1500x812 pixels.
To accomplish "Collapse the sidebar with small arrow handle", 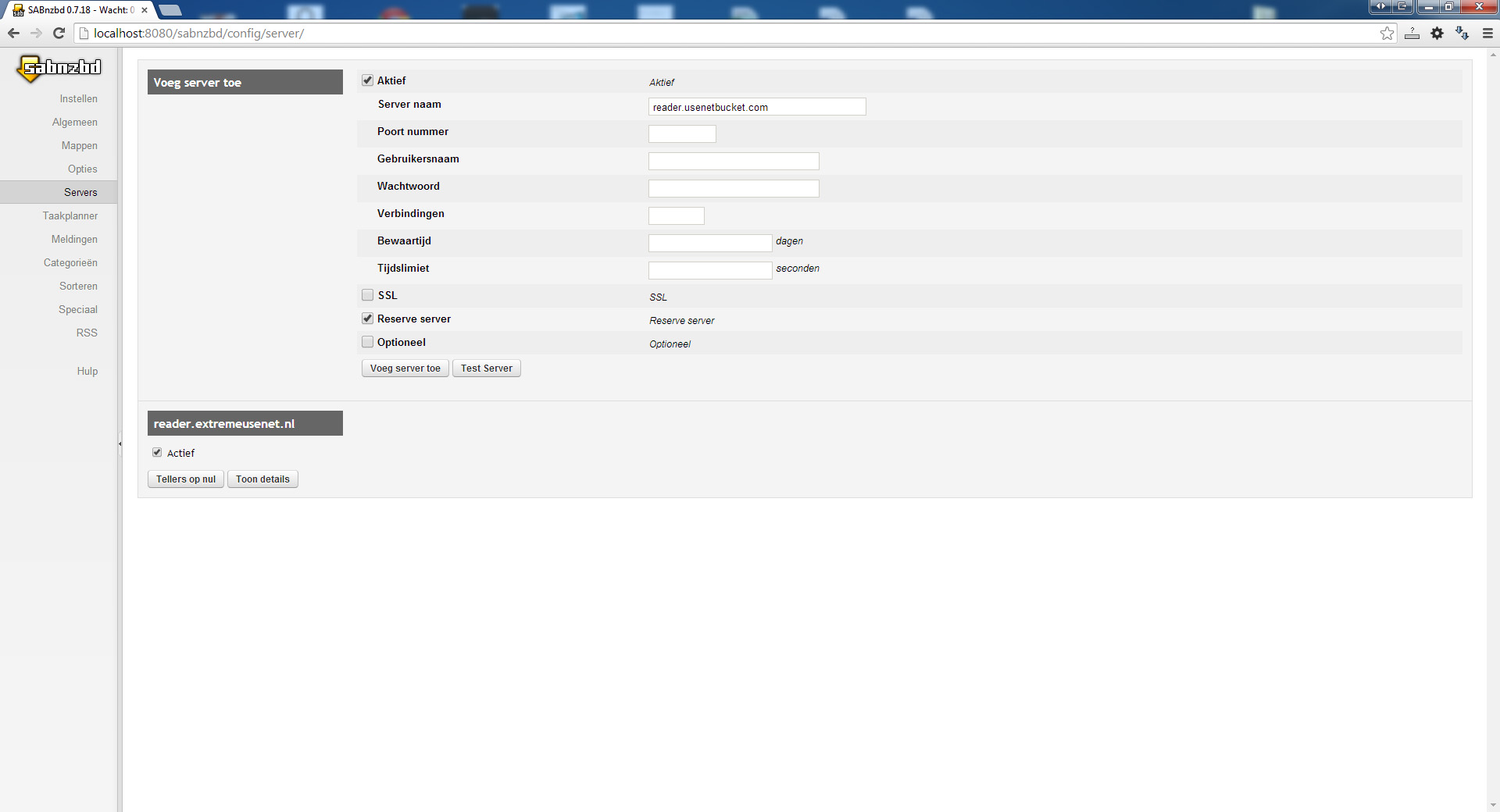I will point(120,443).
